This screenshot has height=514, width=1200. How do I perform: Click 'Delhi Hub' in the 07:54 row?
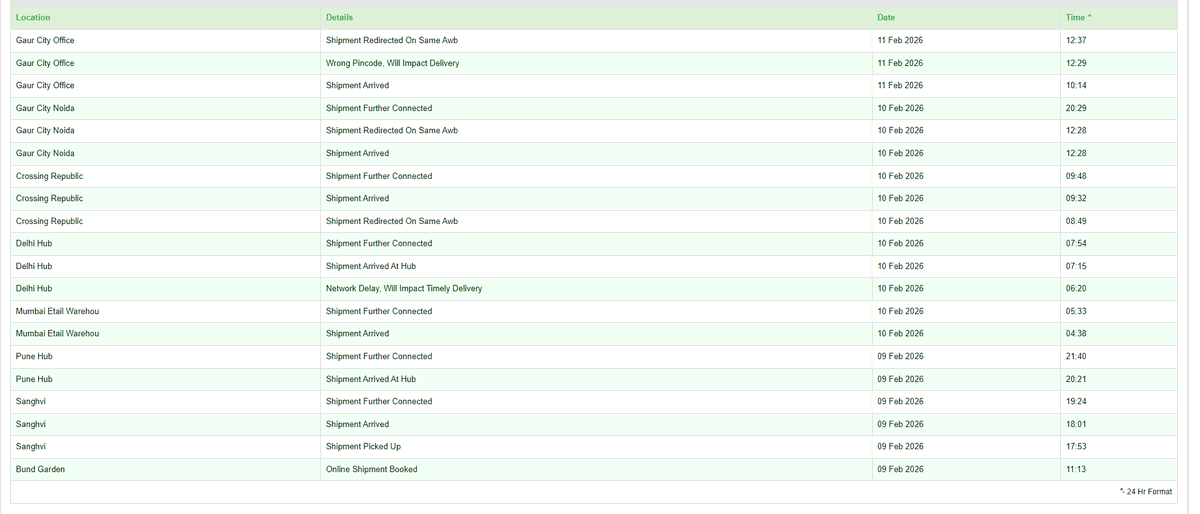point(34,244)
